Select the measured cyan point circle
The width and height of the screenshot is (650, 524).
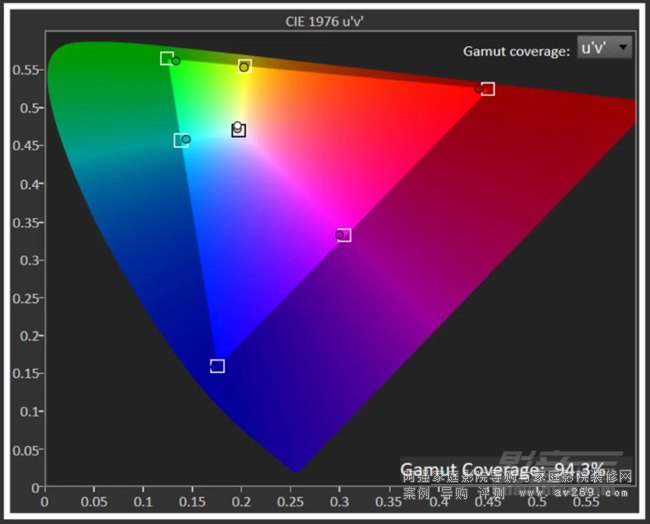[186, 140]
